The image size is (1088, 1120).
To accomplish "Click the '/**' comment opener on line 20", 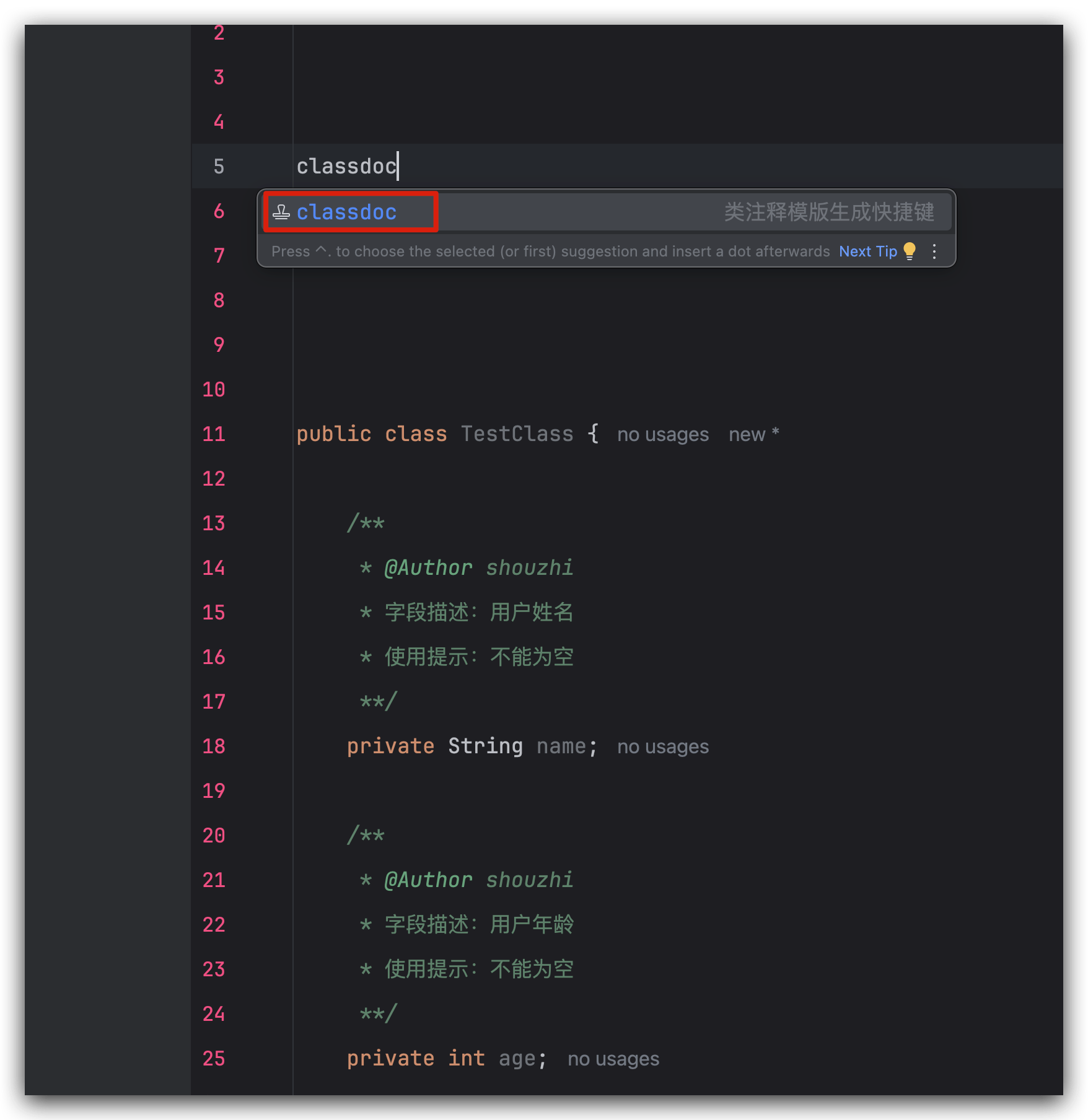I will [x=366, y=835].
